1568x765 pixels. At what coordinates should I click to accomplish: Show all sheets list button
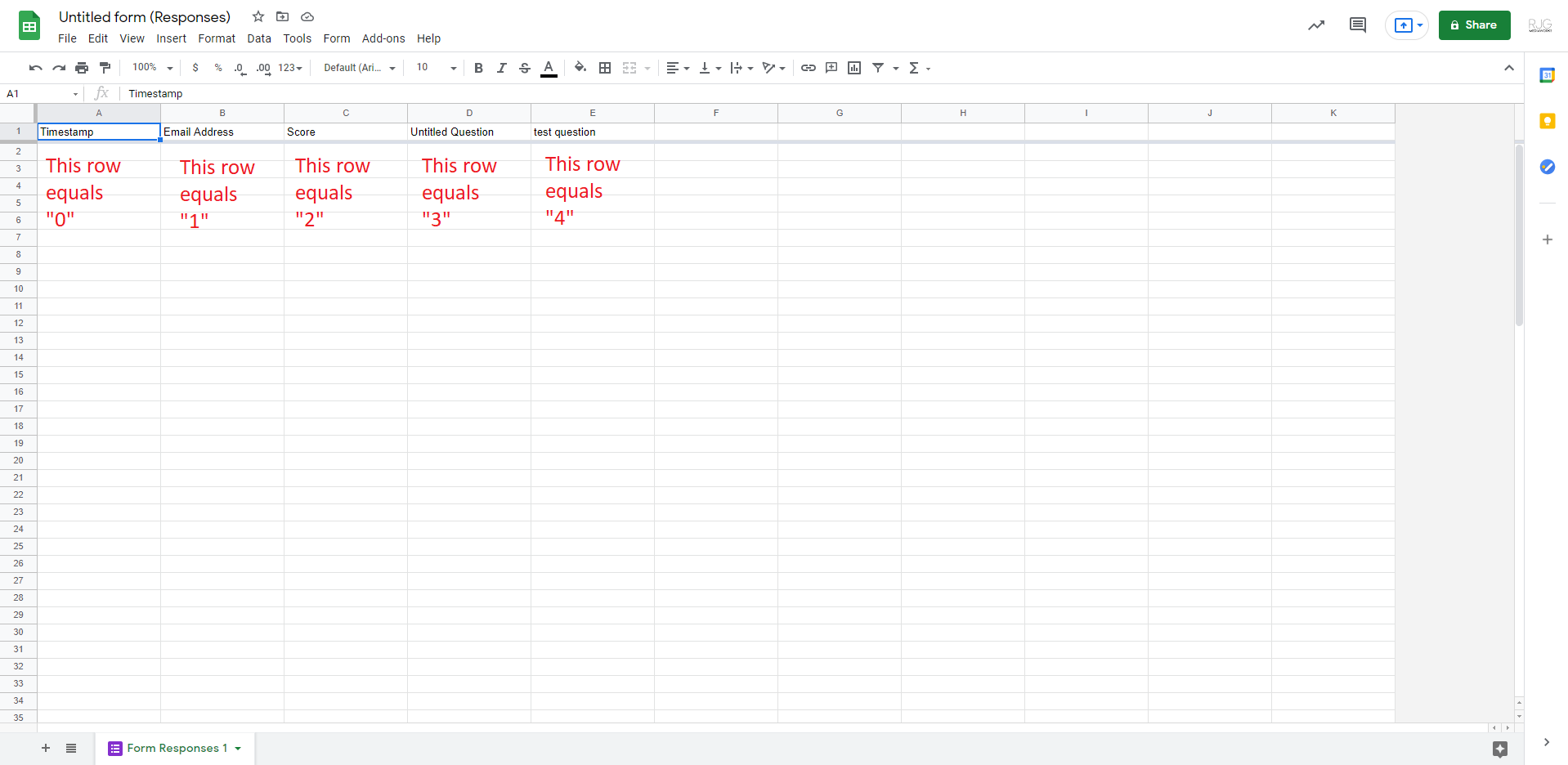coord(71,748)
